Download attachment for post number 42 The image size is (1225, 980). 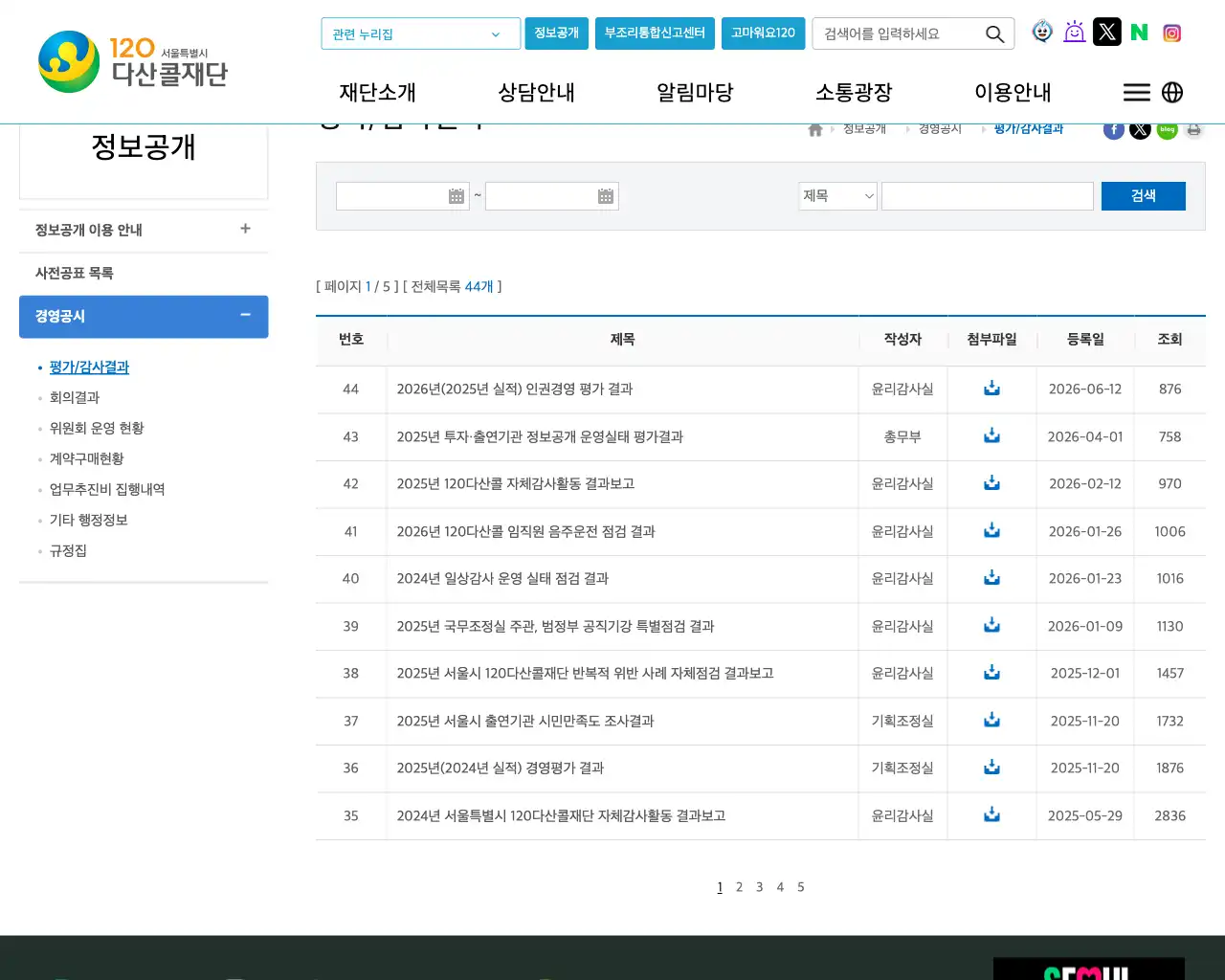coord(991,482)
